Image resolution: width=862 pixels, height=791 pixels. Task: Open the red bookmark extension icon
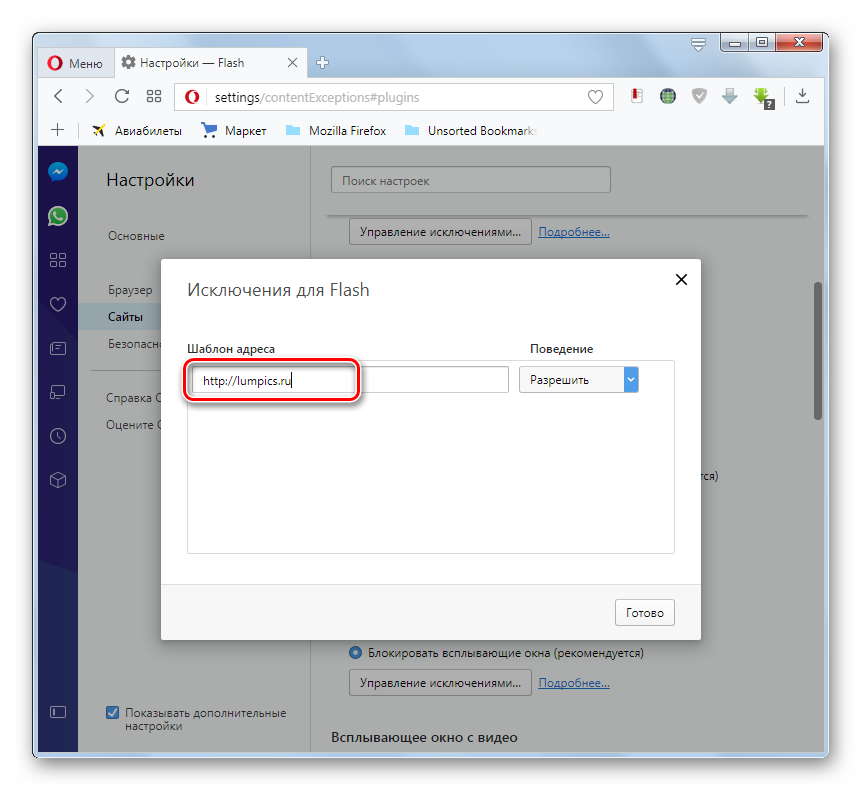(x=637, y=96)
